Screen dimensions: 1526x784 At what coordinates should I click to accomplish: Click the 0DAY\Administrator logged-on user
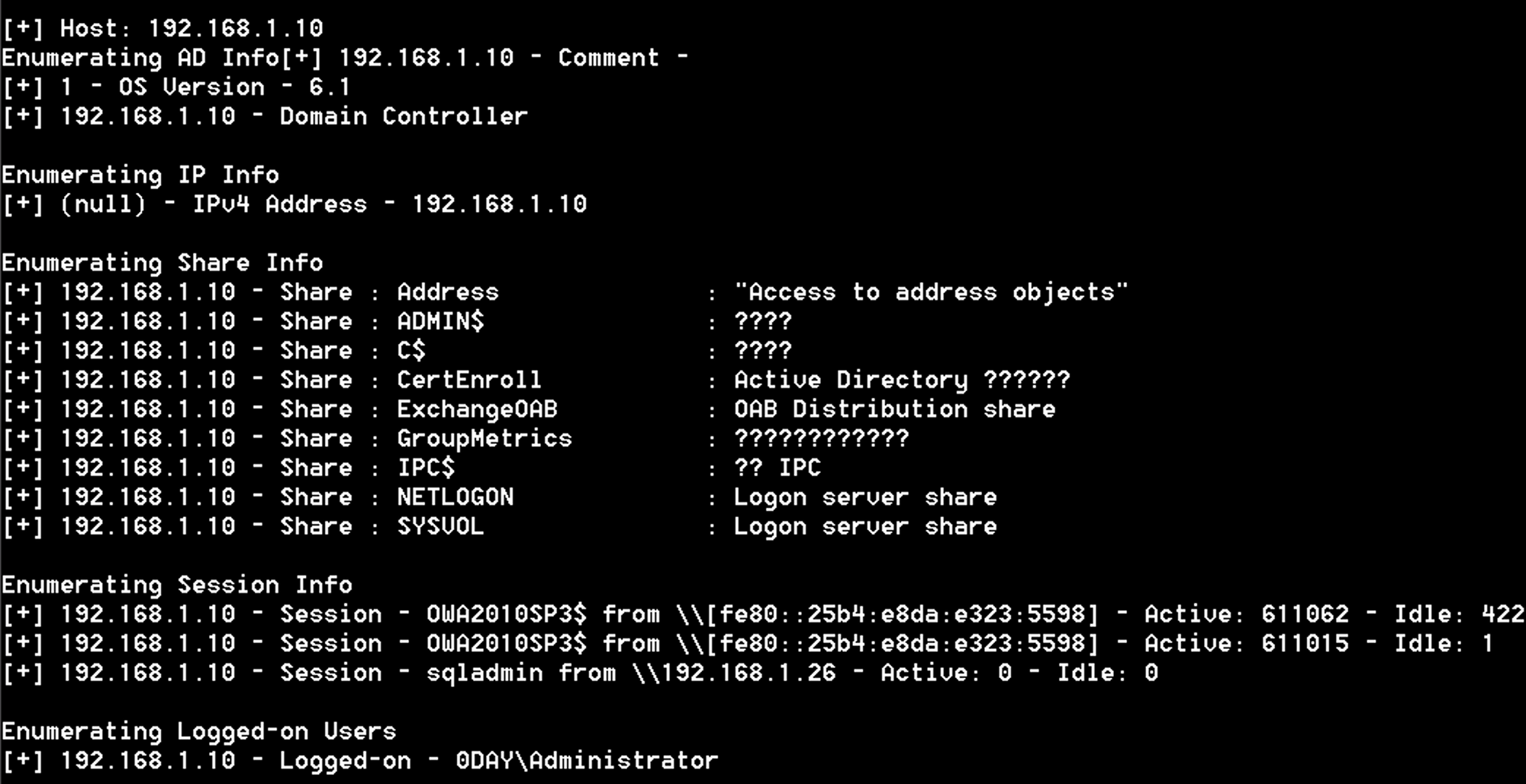(x=587, y=760)
